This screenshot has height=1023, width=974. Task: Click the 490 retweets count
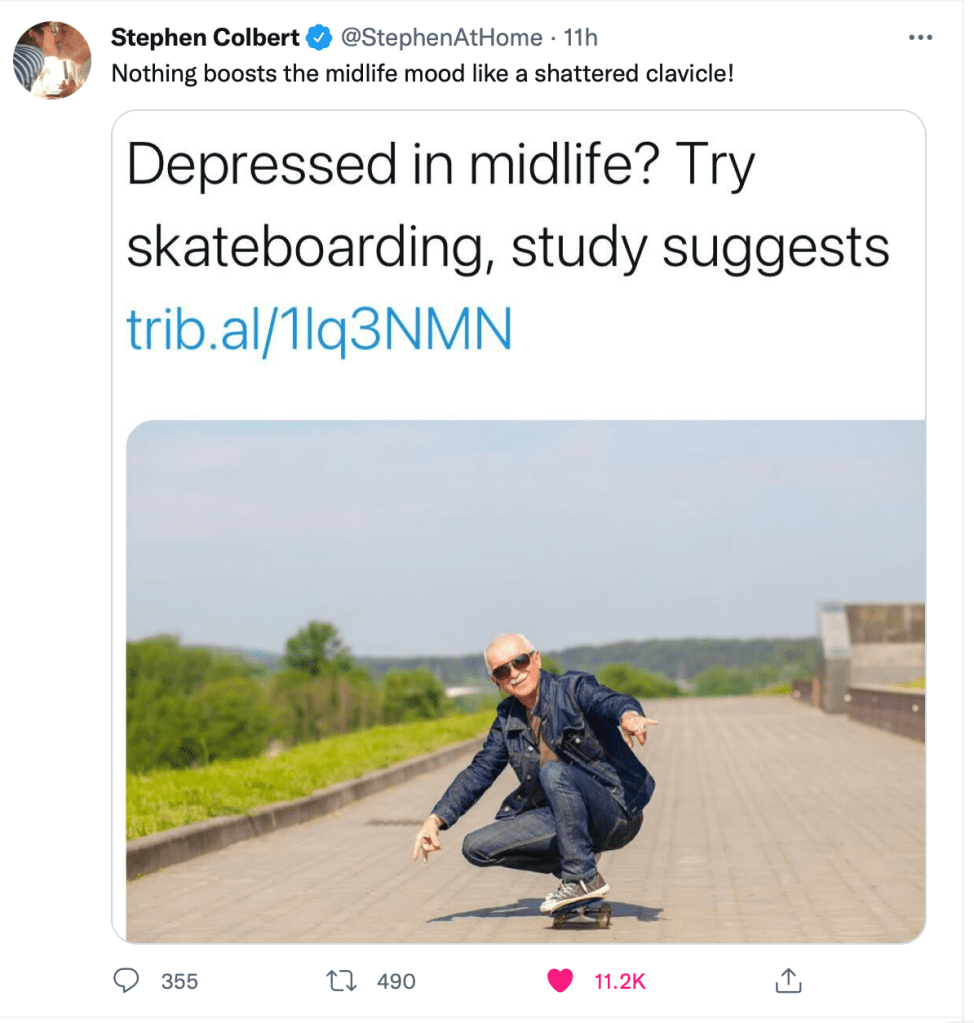tap(396, 982)
